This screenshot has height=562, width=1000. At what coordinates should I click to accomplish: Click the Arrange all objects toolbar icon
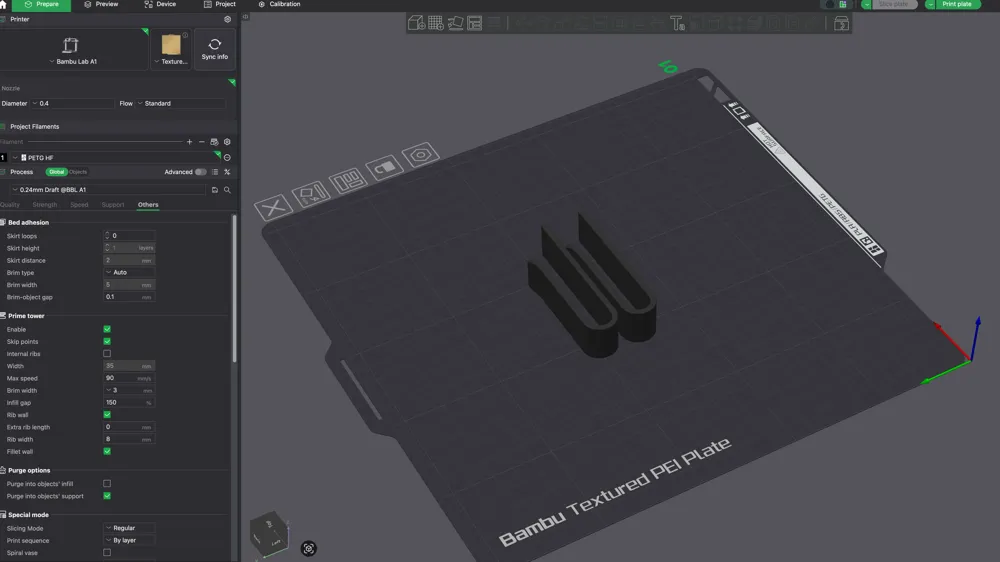coord(474,24)
